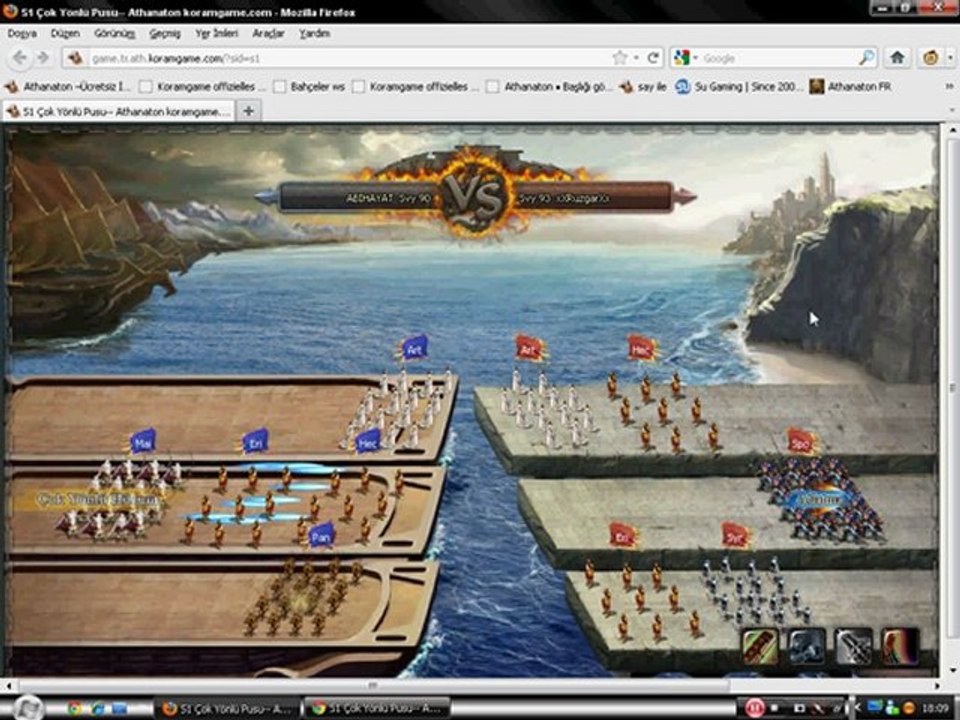Open the Bahçeler ws bookmark
Viewport: 960px width, 720px height.
tap(309, 87)
